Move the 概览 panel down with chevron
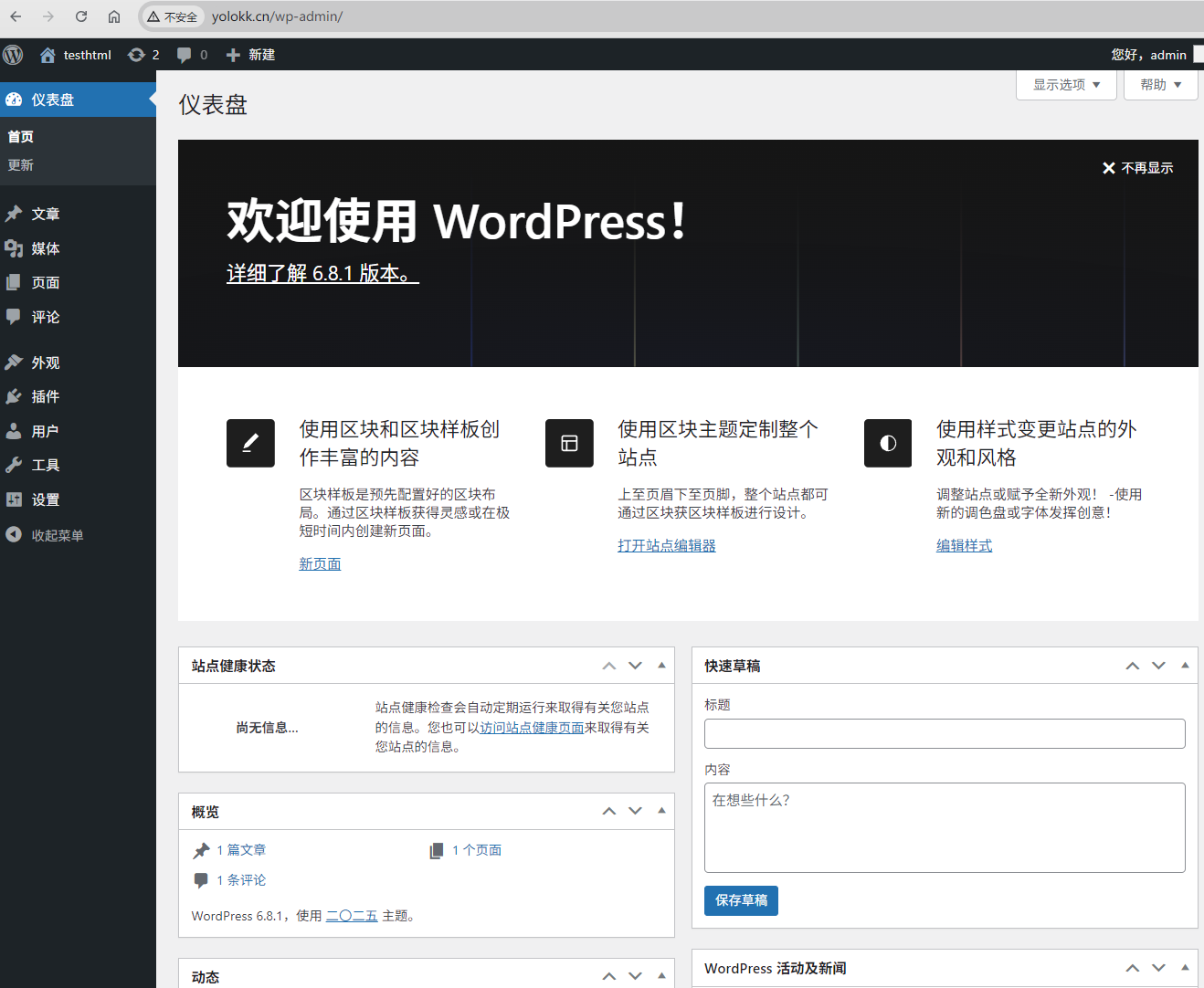Viewport: 1204px width, 988px height. pos(636,811)
